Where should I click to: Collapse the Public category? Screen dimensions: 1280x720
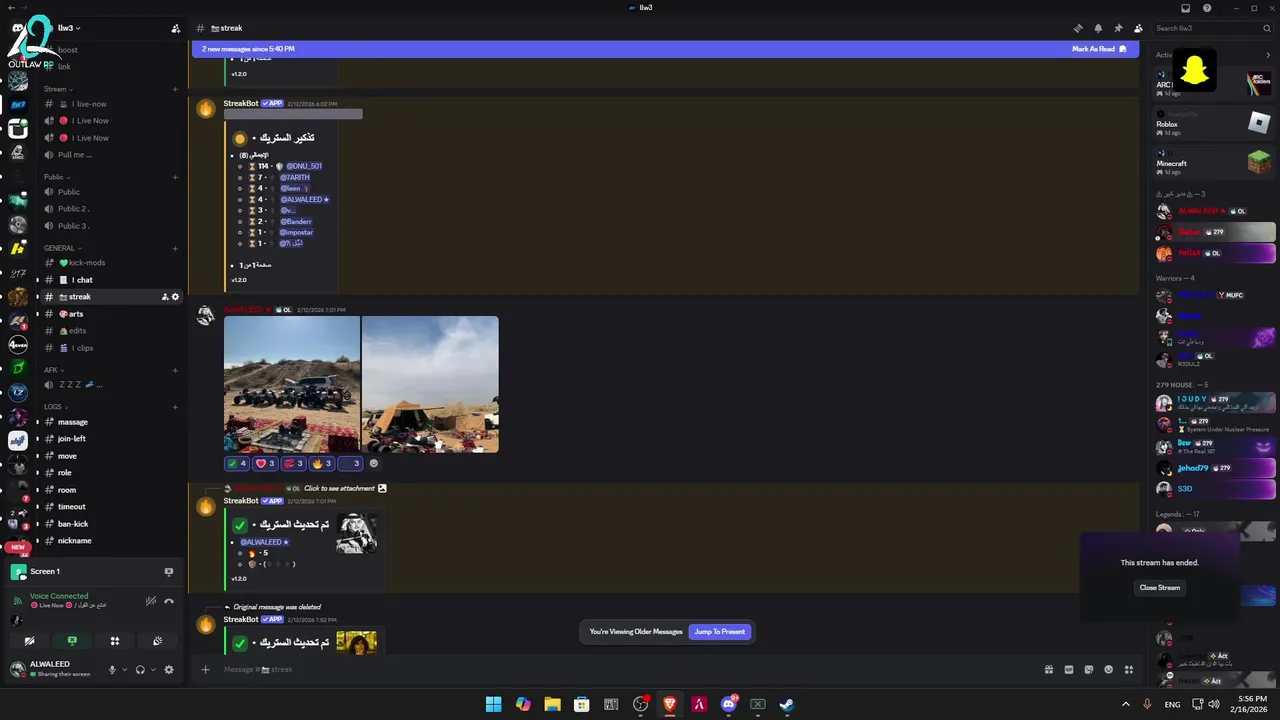click(57, 177)
